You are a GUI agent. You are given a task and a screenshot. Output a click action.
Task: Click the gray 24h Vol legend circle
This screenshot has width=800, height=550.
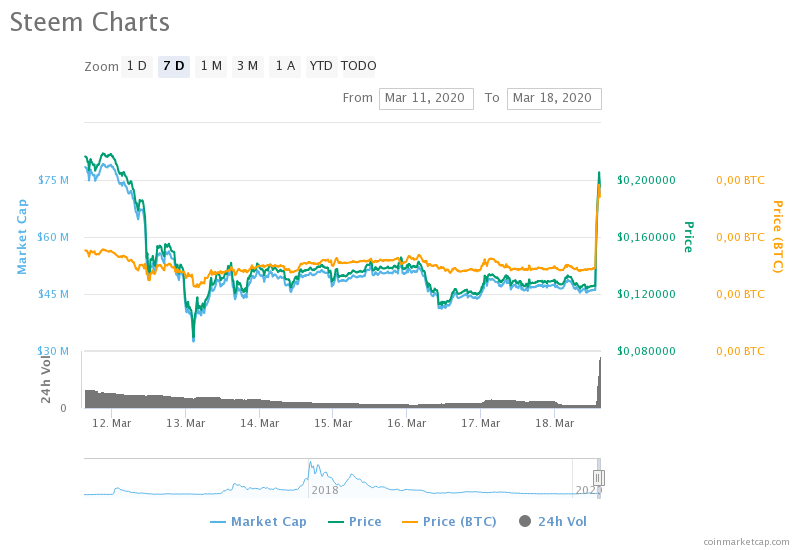tap(524, 521)
